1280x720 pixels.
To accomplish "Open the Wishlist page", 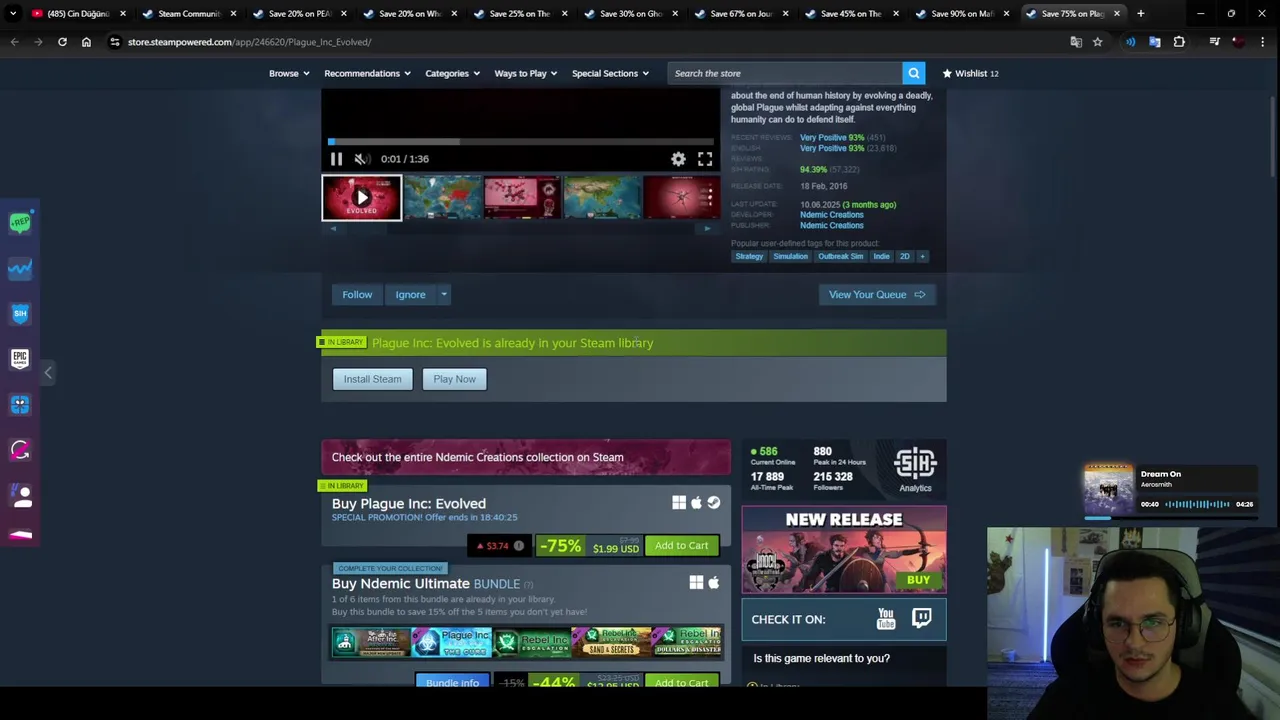I will pyautogui.click(x=970, y=73).
